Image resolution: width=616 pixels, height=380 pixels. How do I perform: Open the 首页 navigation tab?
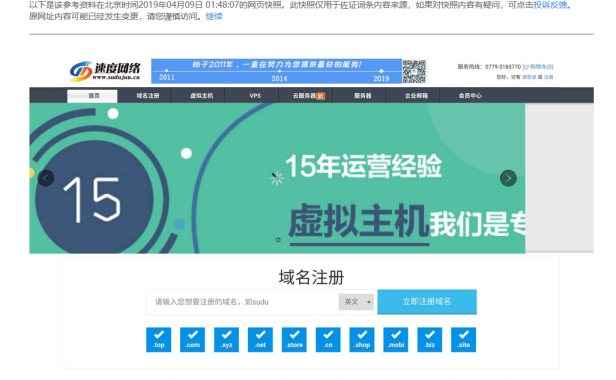(x=92, y=96)
